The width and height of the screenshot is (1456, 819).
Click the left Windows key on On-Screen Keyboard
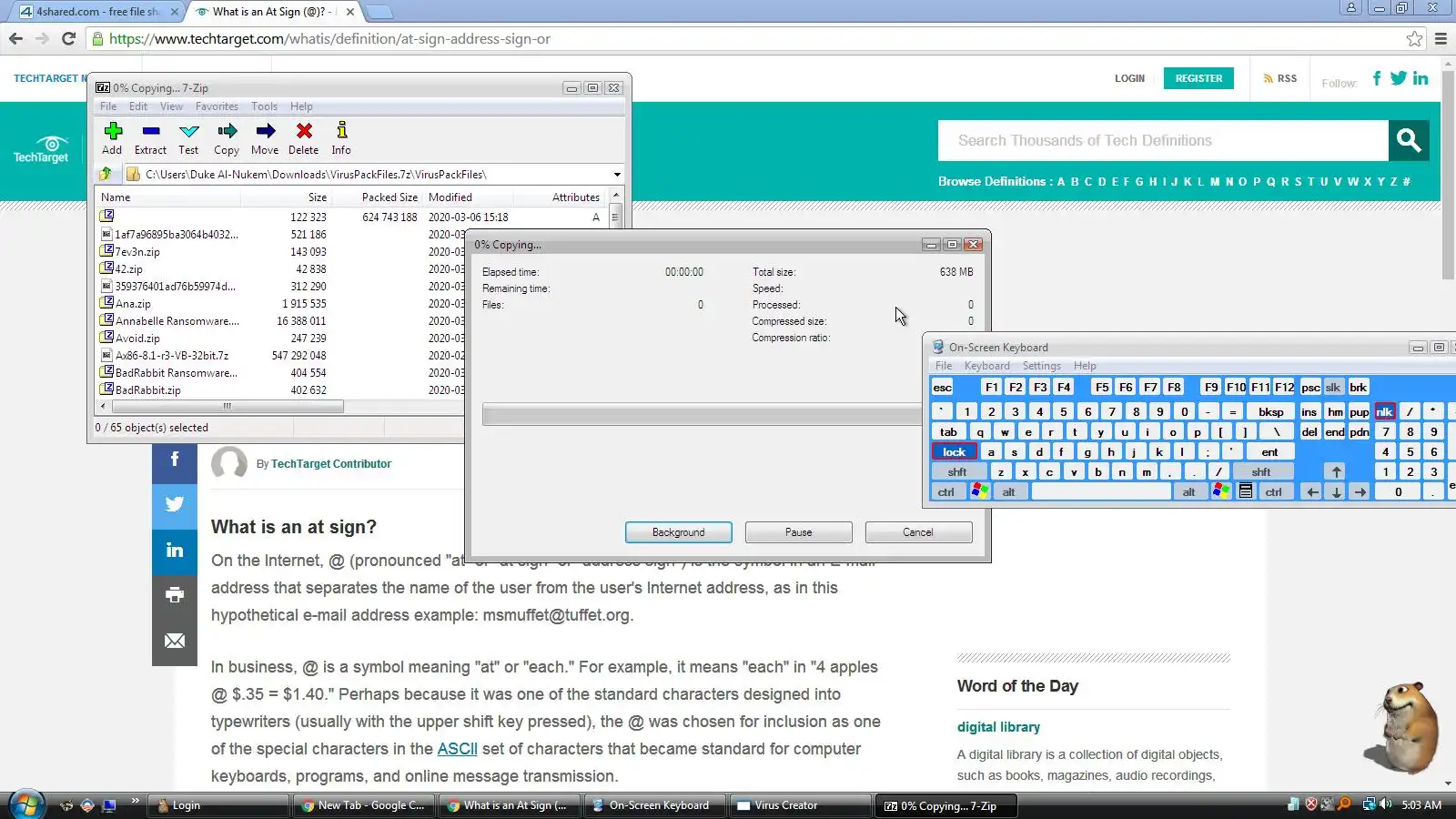tap(980, 491)
